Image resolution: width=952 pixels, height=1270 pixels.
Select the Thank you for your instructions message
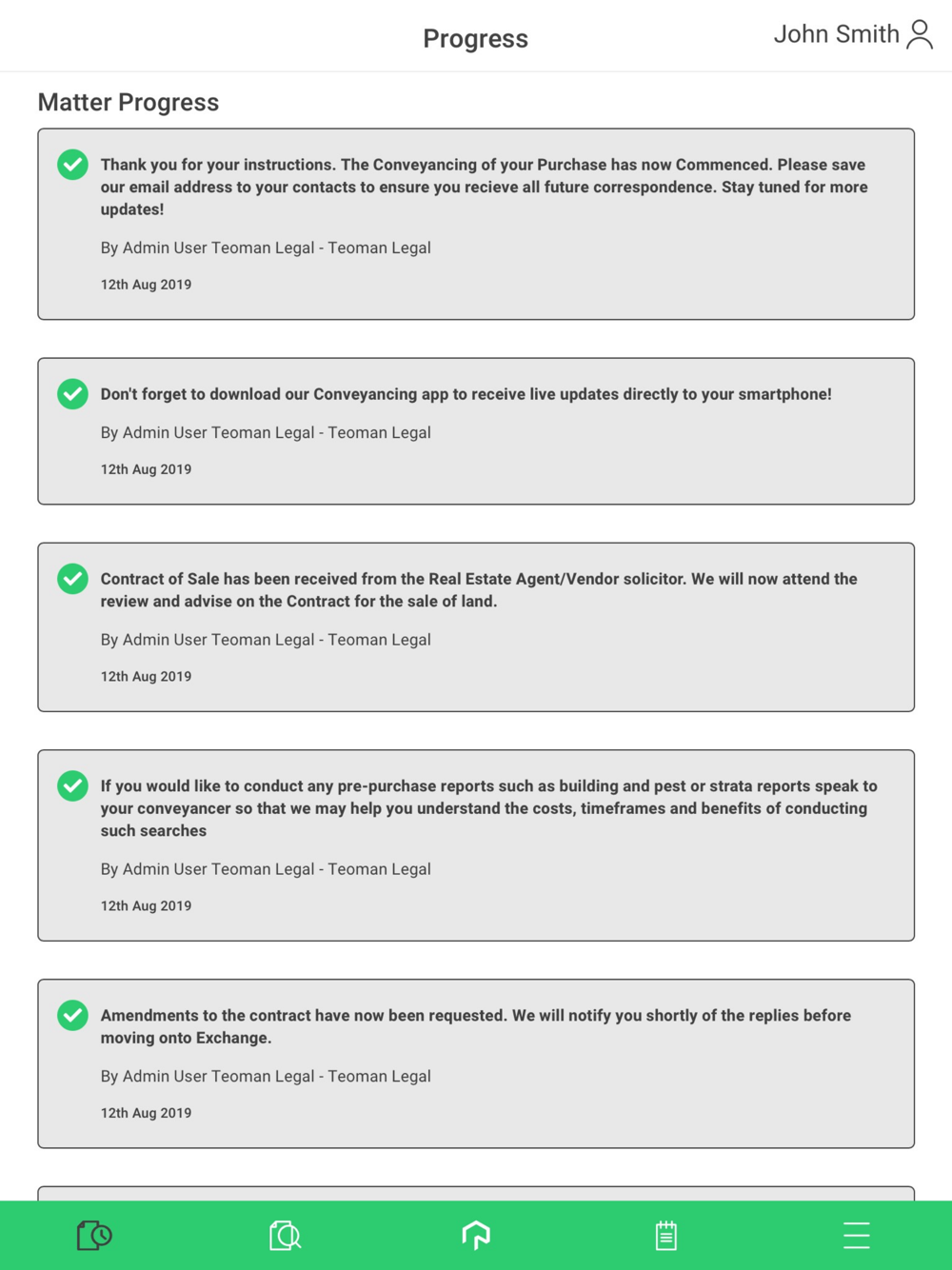(484, 187)
